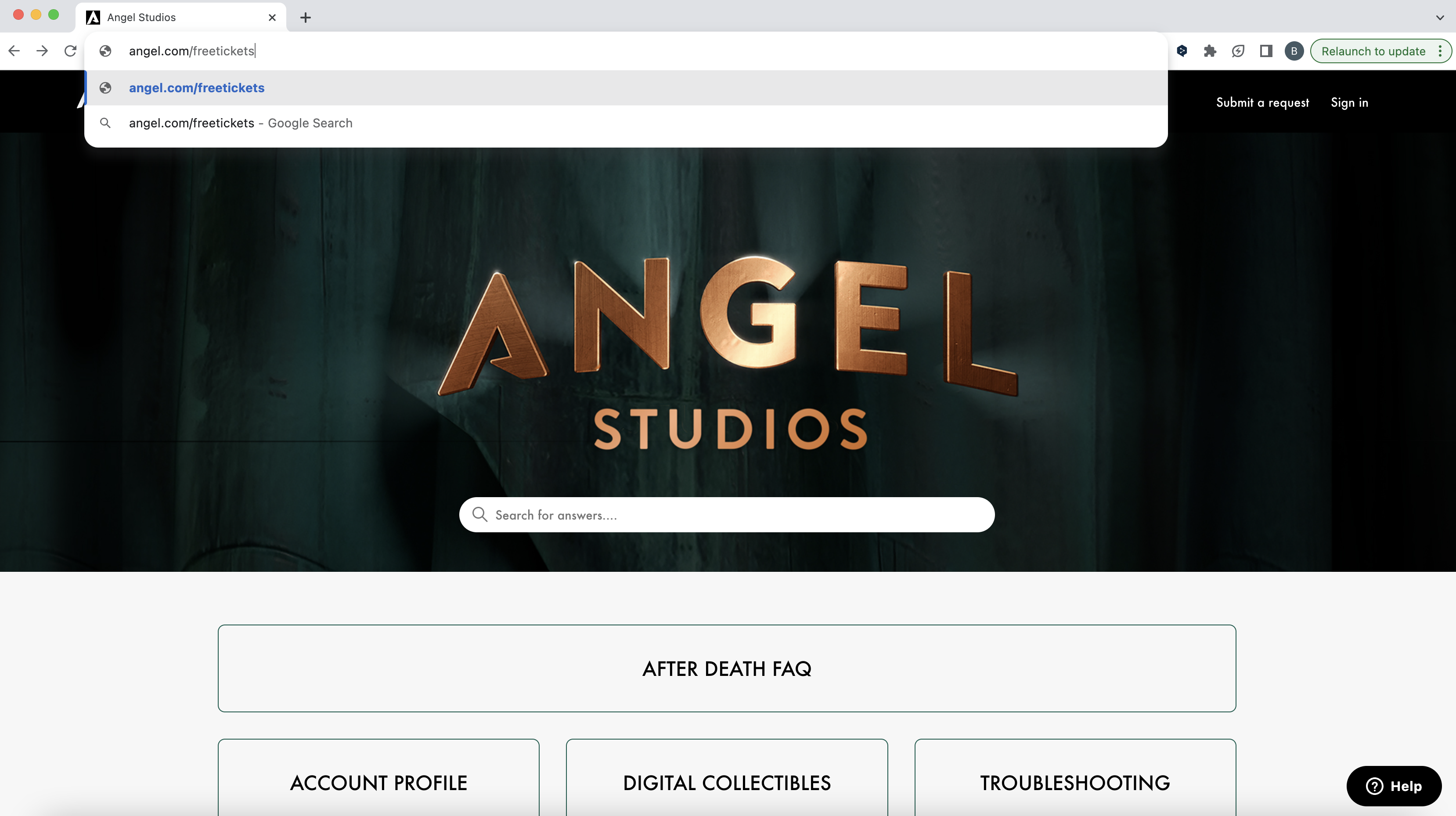Click the browser forward arrow
Screen dimensions: 1456x816
pyautogui.click(x=42, y=51)
